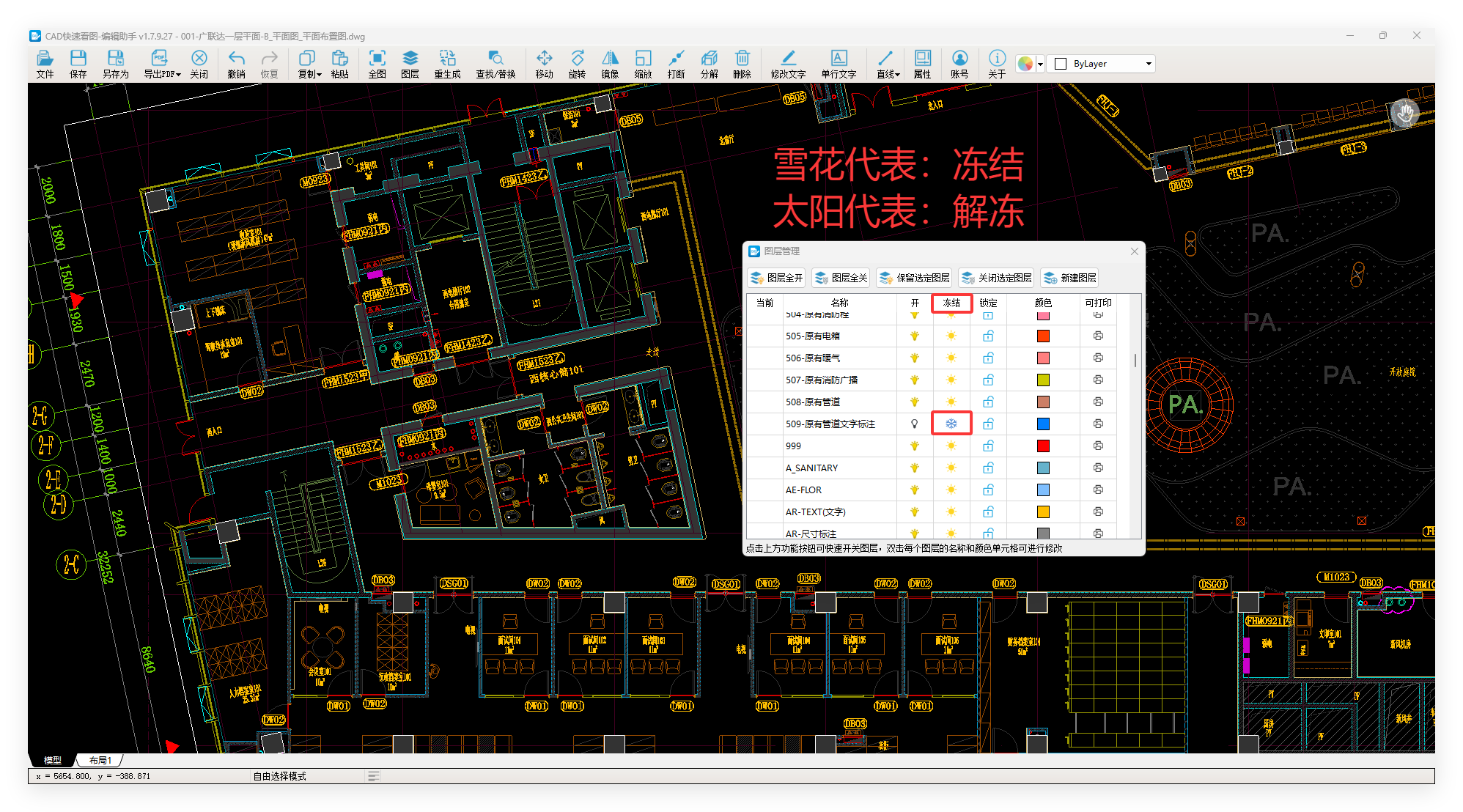Click the red color swatch of layer 999
Screen dimensions: 1463x812
pos(1043,446)
